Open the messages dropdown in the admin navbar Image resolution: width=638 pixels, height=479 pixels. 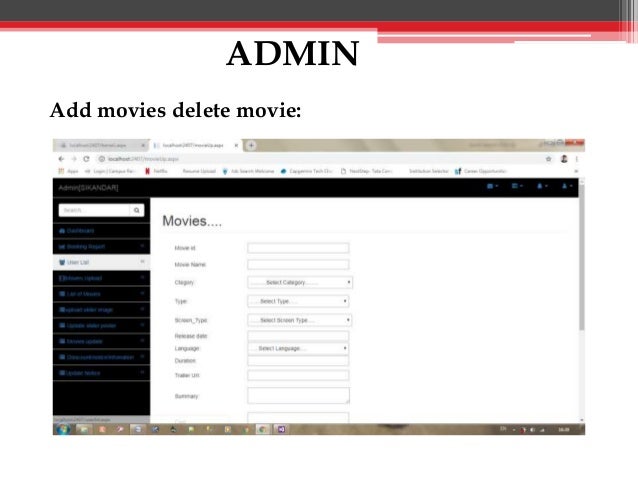click(x=492, y=186)
